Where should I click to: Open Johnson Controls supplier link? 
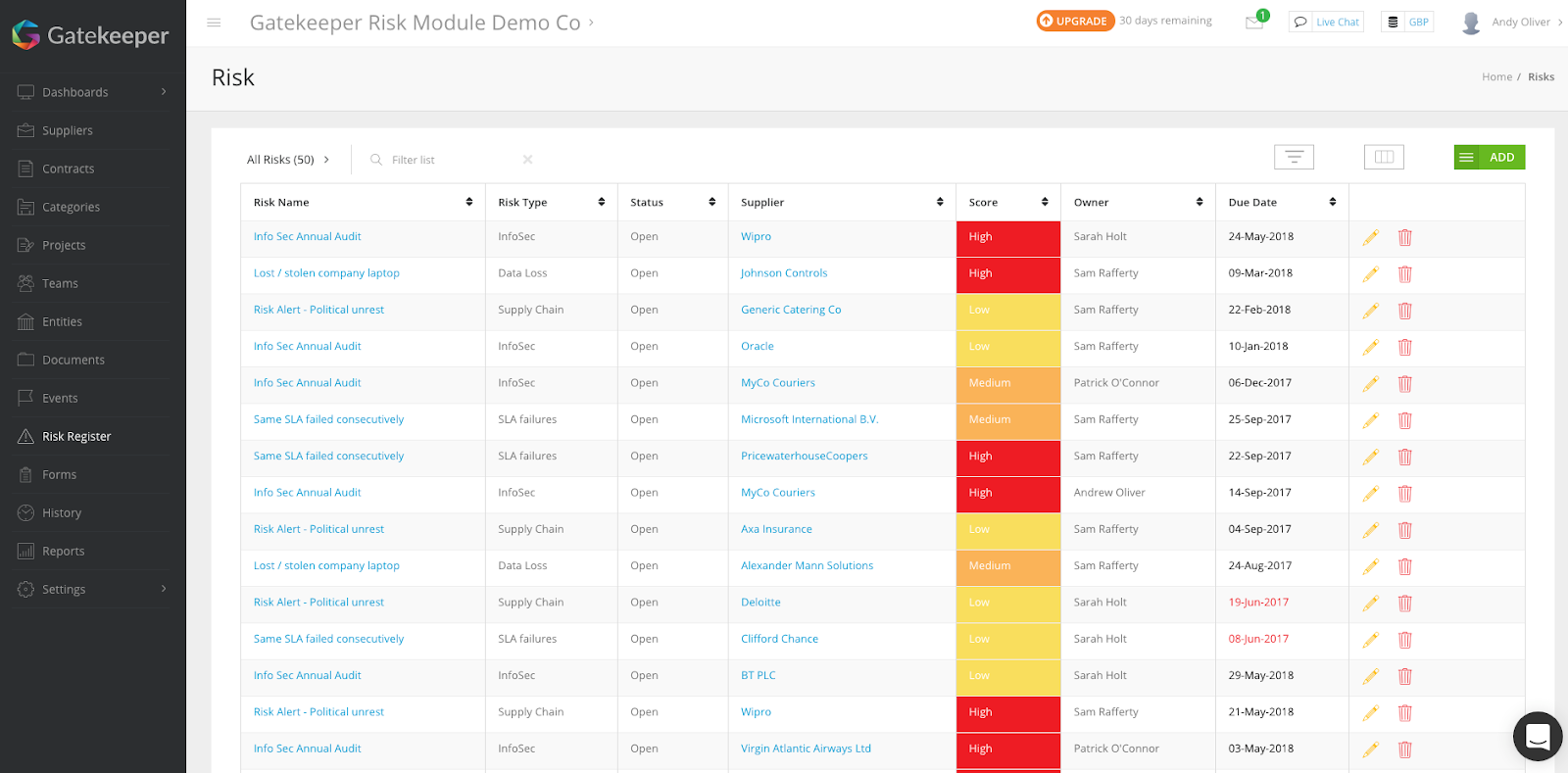(784, 273)
